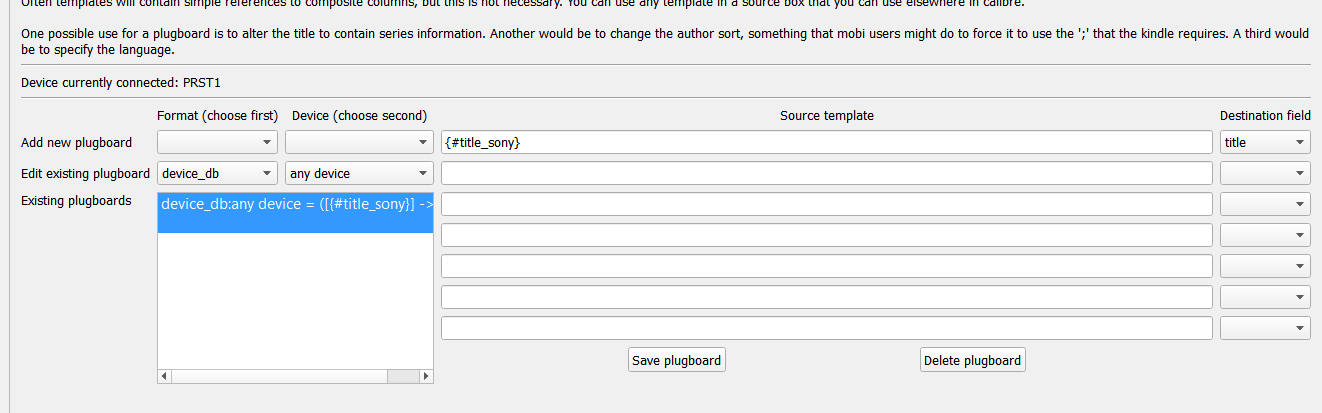
Task: Click the third Existing plugboards source template field
Action: point(826,266)
